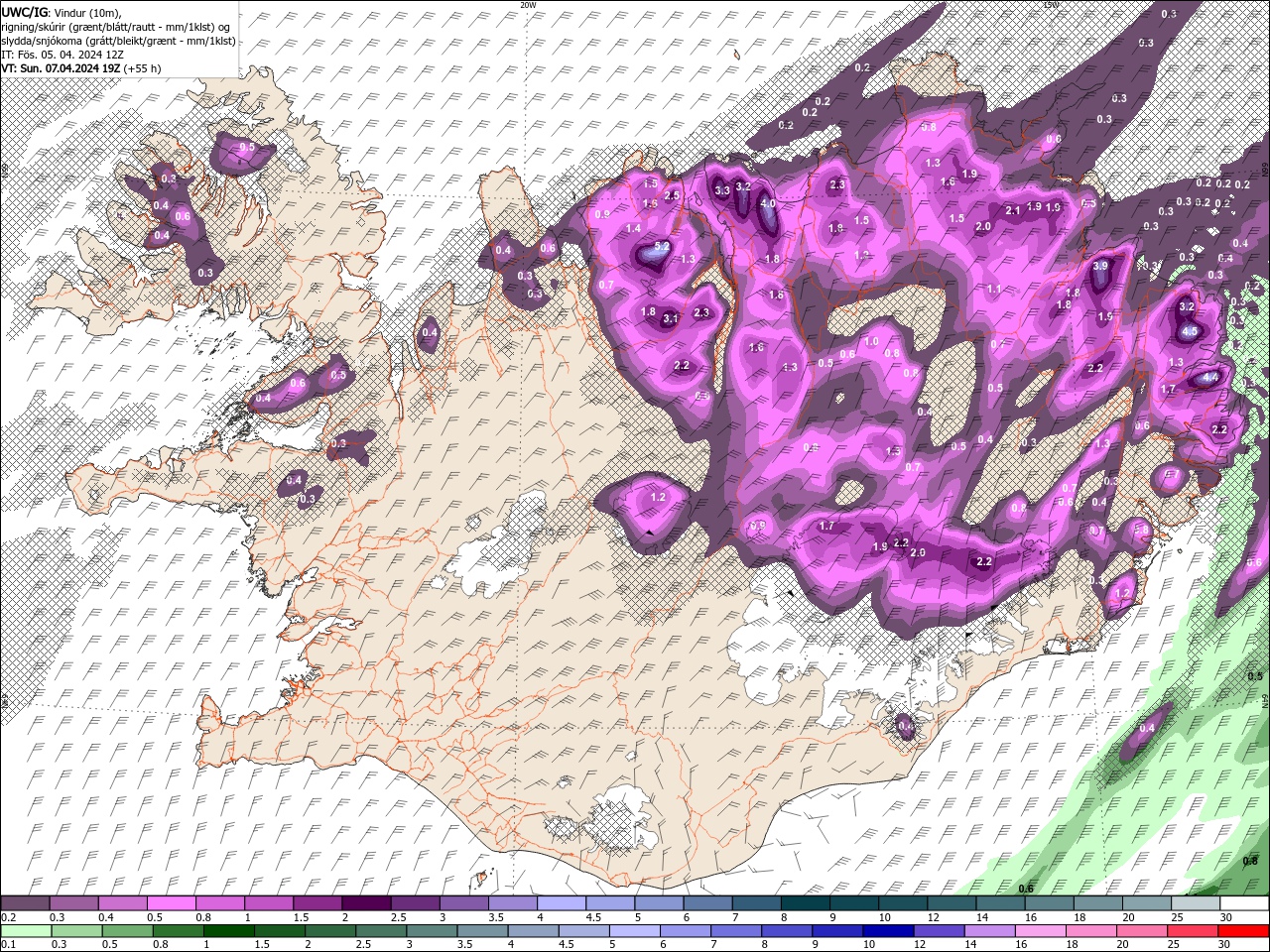Click the '4.0' snowfall value on the map

(x=768, y=203)
